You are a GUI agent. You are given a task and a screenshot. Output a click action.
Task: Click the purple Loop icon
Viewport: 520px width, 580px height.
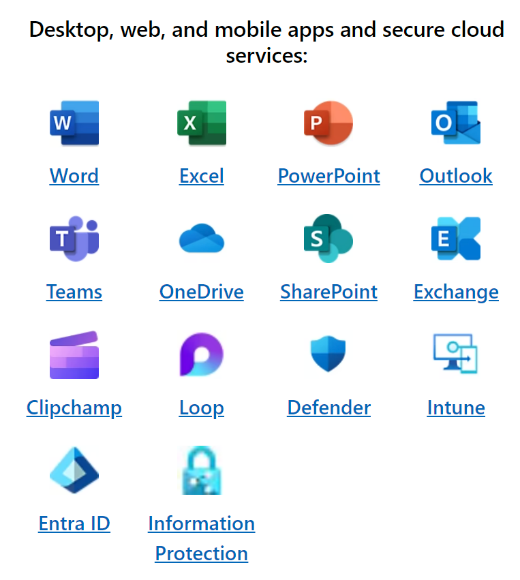click(x=202, y=354)
